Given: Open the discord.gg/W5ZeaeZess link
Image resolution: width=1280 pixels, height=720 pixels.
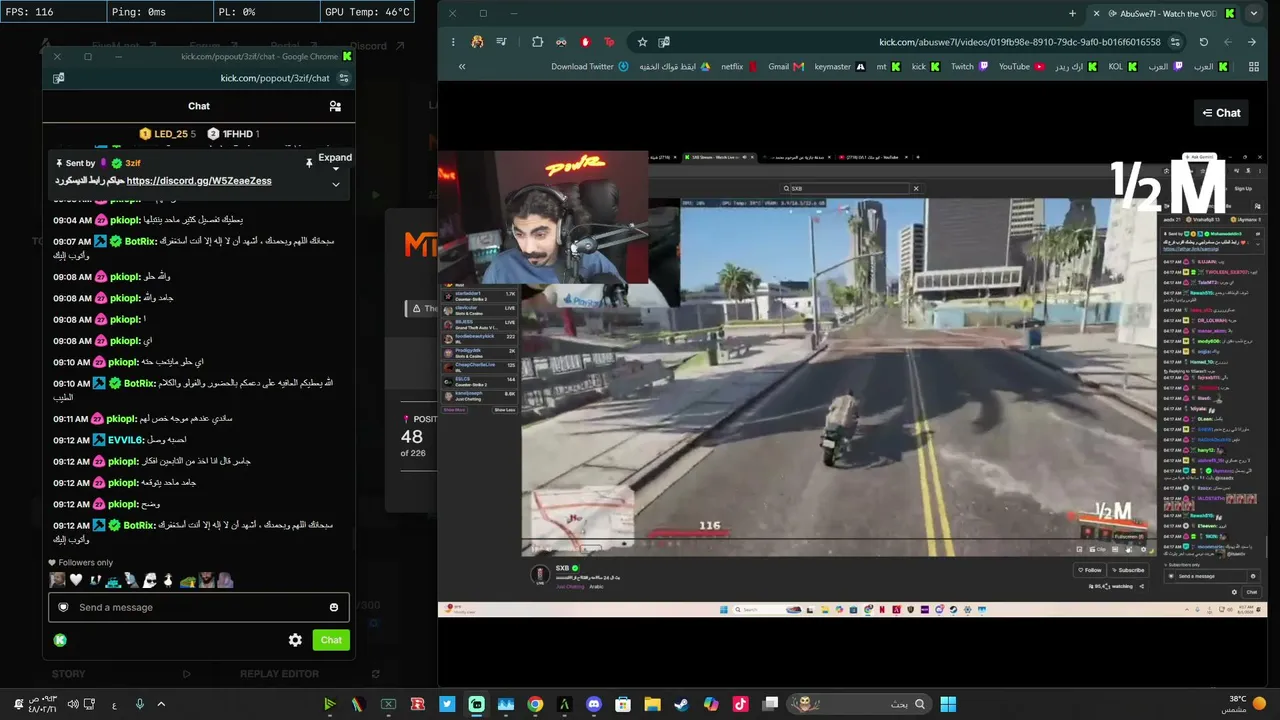Looking at the screenshot, I should pos(199,181).
